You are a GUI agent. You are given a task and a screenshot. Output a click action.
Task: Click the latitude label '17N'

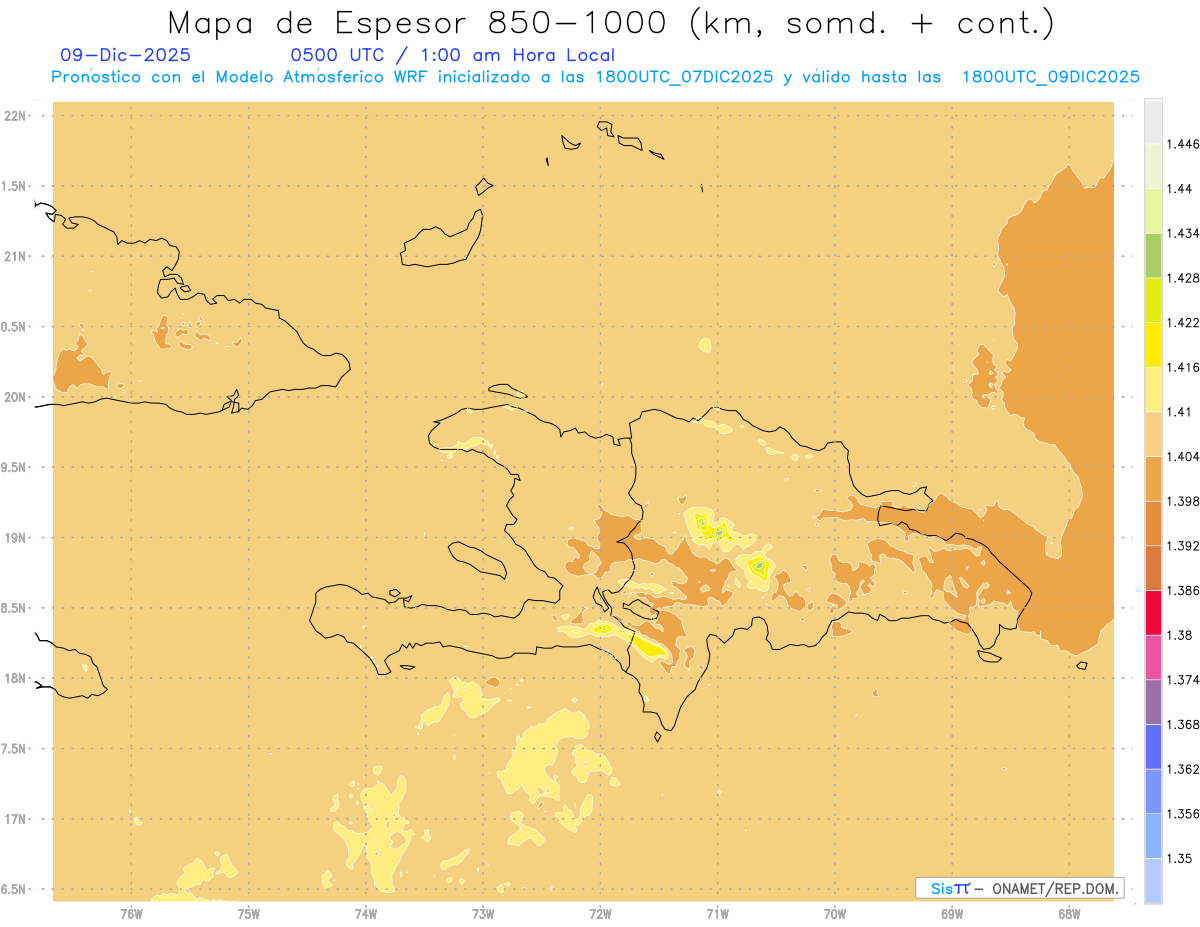[x=16, y=819]
